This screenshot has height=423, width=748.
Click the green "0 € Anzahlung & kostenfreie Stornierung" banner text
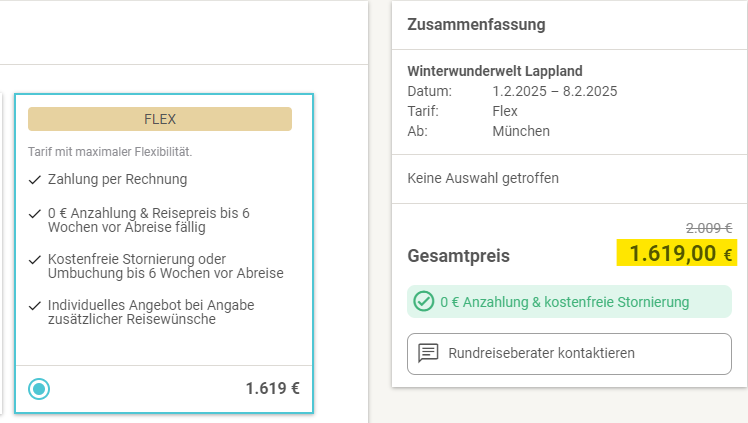pyautogui.click(x=564, y=301)
